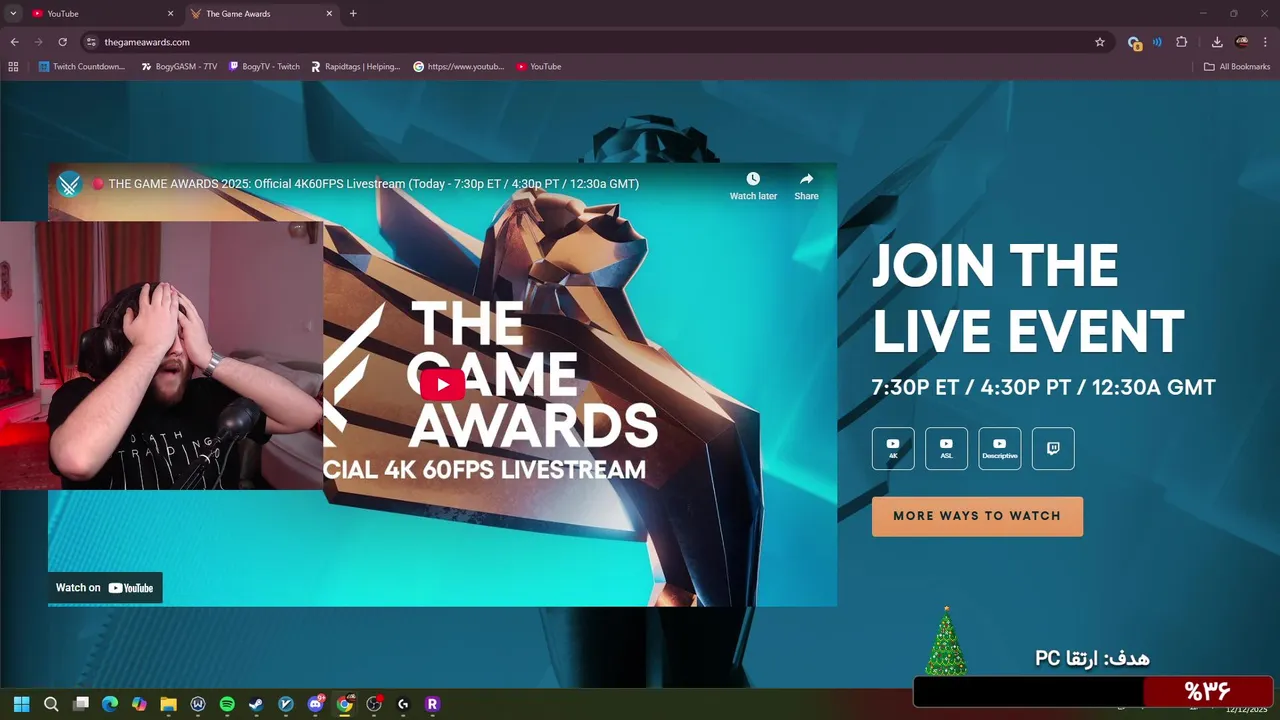Open Discord from taskbar
This screenshot has height=720, width=1280.
[x=315, y=704]
